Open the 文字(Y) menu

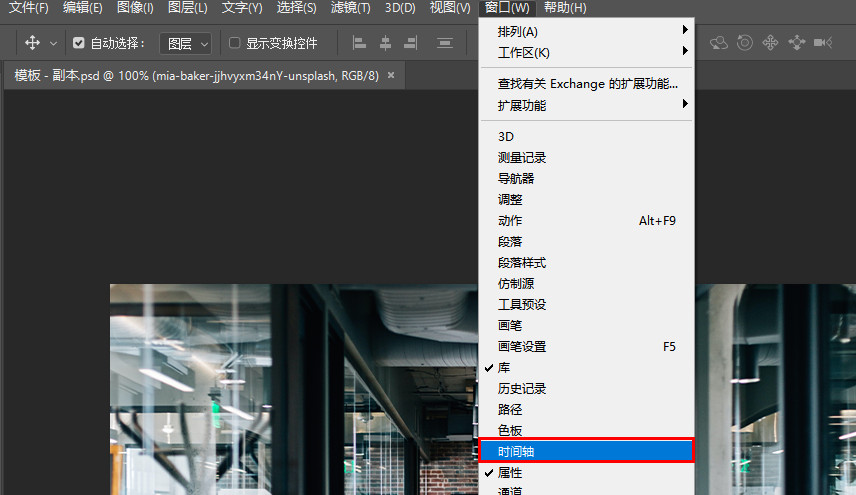242,8
